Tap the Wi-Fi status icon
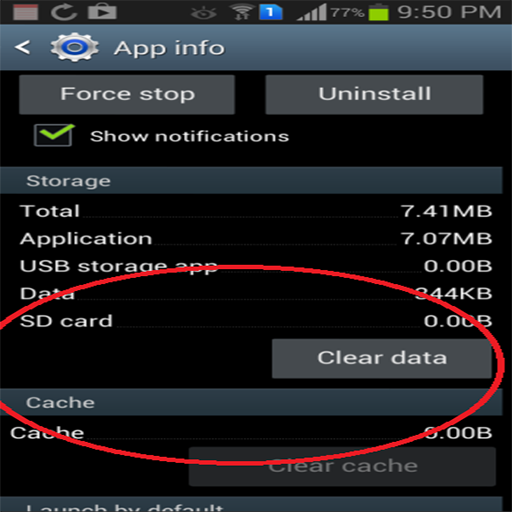Viewport: 512px width, 512px height. click(x=242, y=12)
